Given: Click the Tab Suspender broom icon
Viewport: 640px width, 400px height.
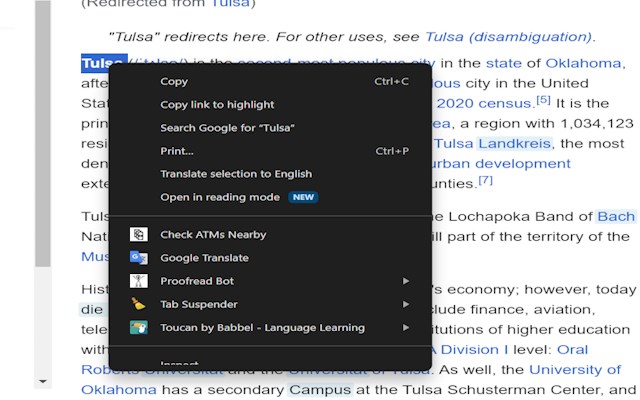Looking at the screenshot, I should tap(139, 304).
